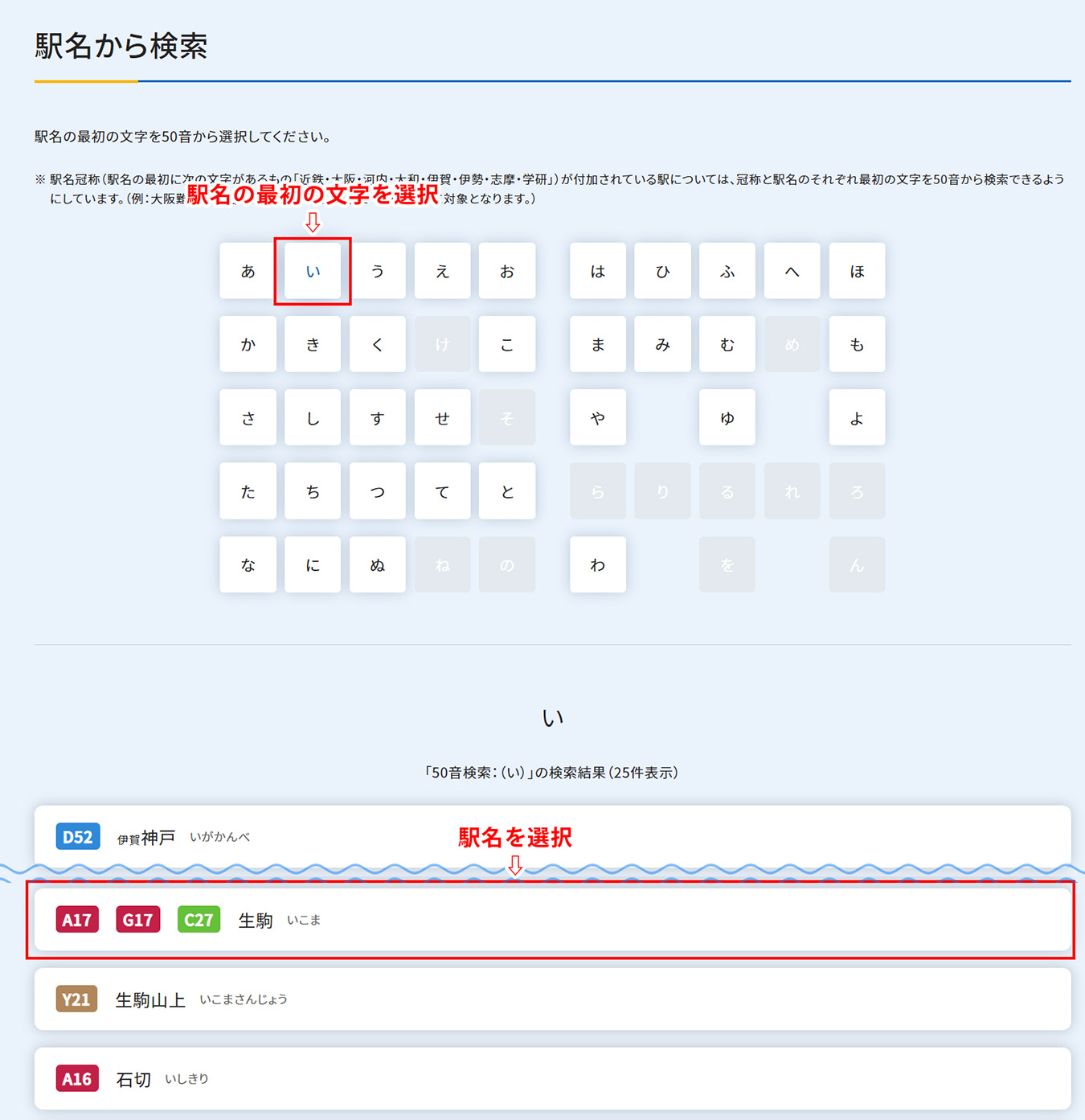The height and width of the screenshot is (1120, 1085).
Task: Select the と kana button
Action: [507, 490]
